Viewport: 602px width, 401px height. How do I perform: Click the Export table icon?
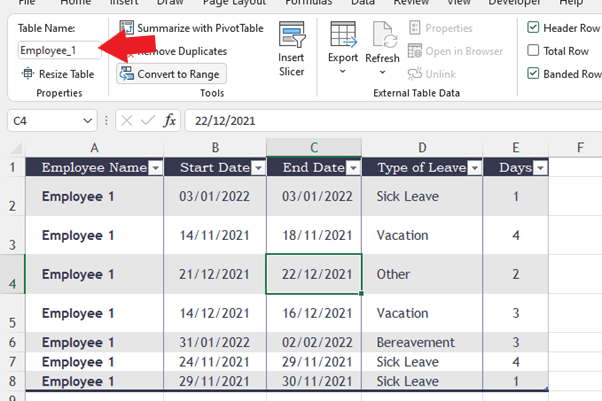(x=343, y=35)
